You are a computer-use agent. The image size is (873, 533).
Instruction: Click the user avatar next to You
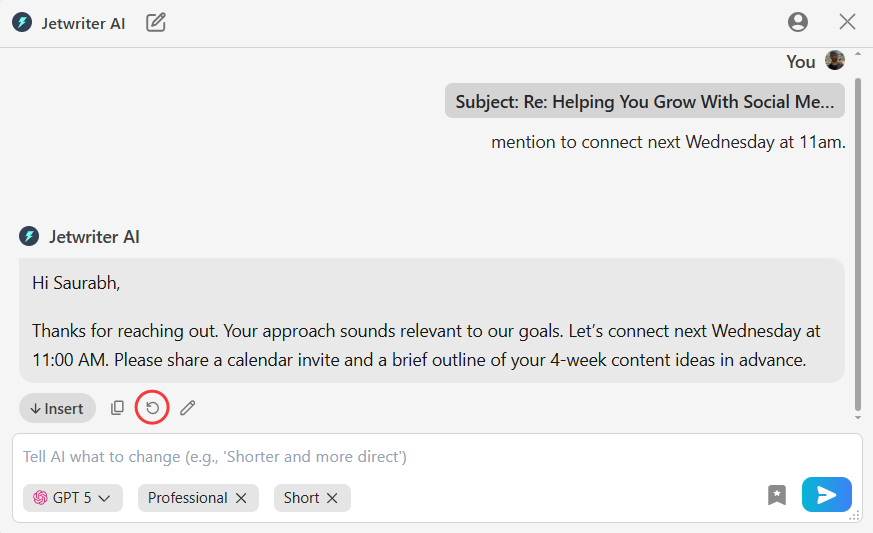pyautogui.click(x=835, y=61)
